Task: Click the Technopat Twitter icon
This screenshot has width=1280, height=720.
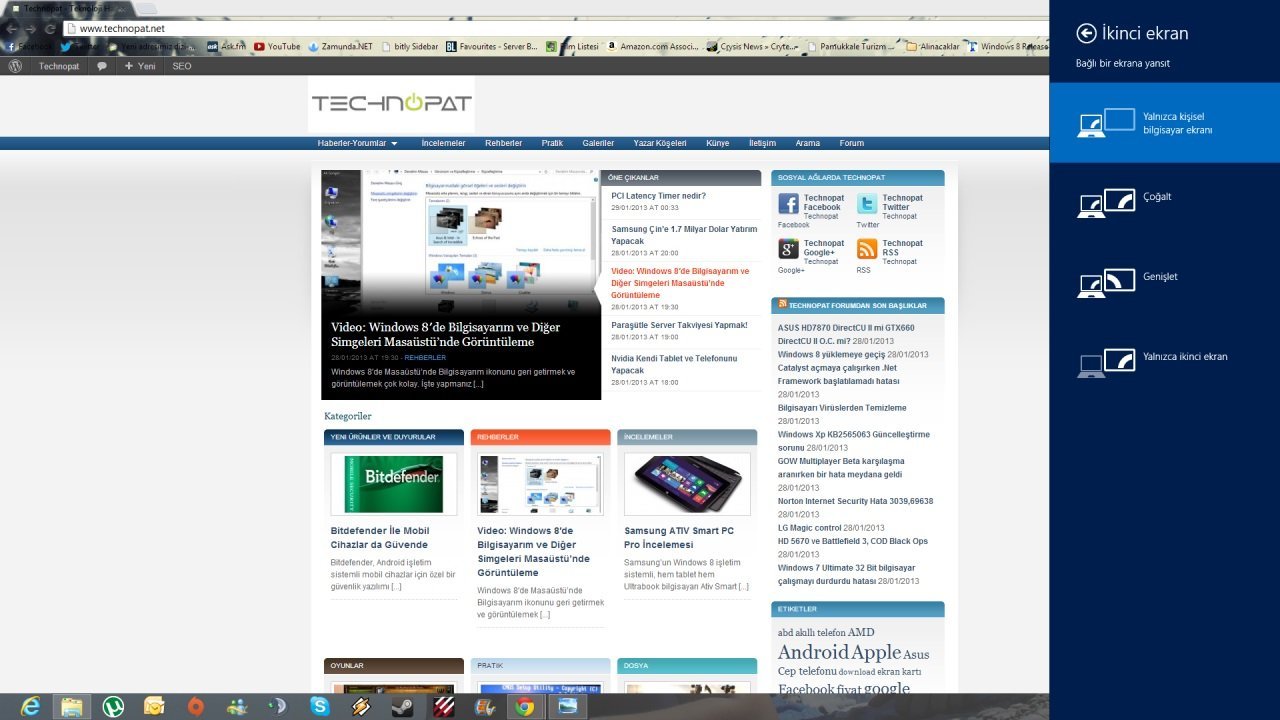Action: coord(867,204)
